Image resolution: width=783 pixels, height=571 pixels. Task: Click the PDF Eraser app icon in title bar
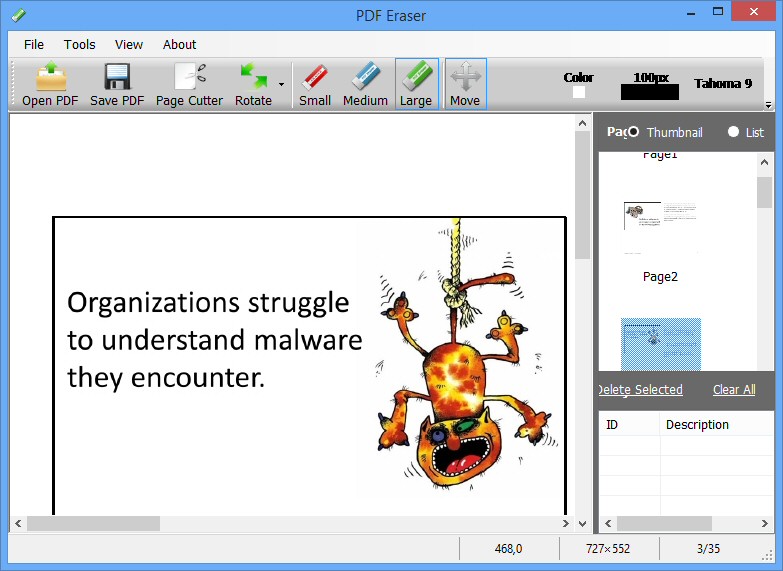18,15
